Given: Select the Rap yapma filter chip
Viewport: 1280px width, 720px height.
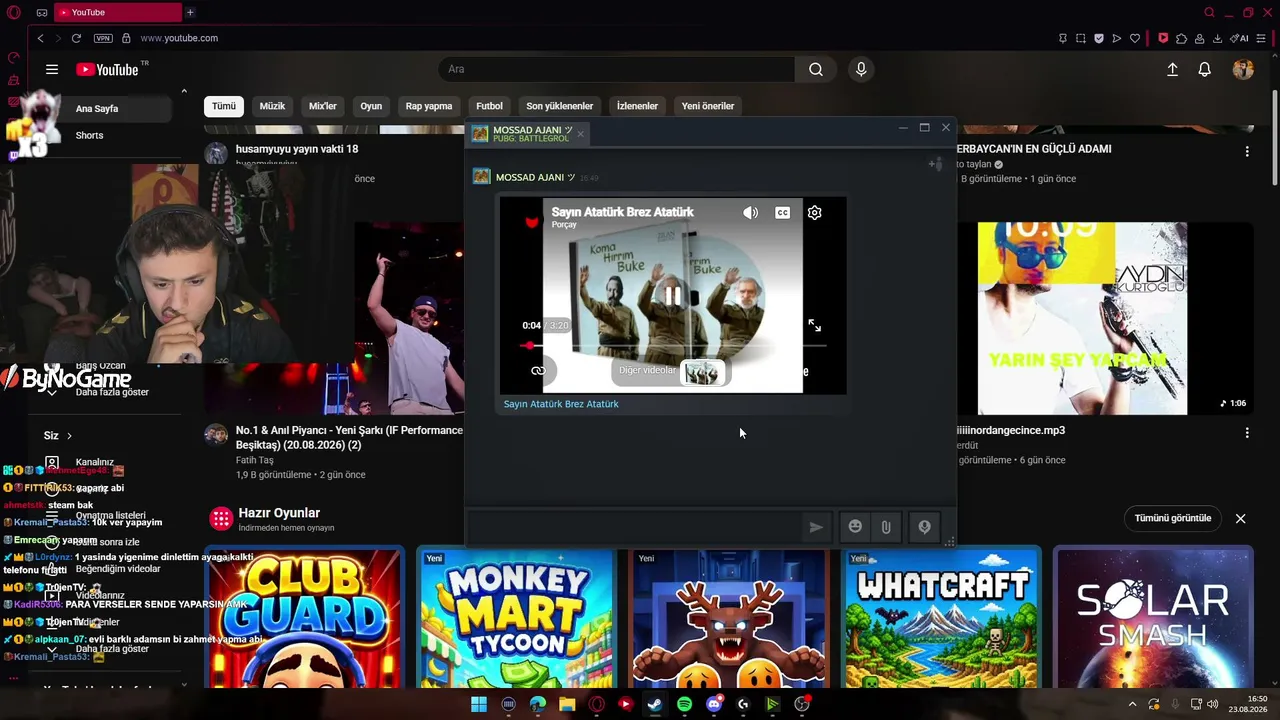Looking at the screenshot, I should pos(429,106).
